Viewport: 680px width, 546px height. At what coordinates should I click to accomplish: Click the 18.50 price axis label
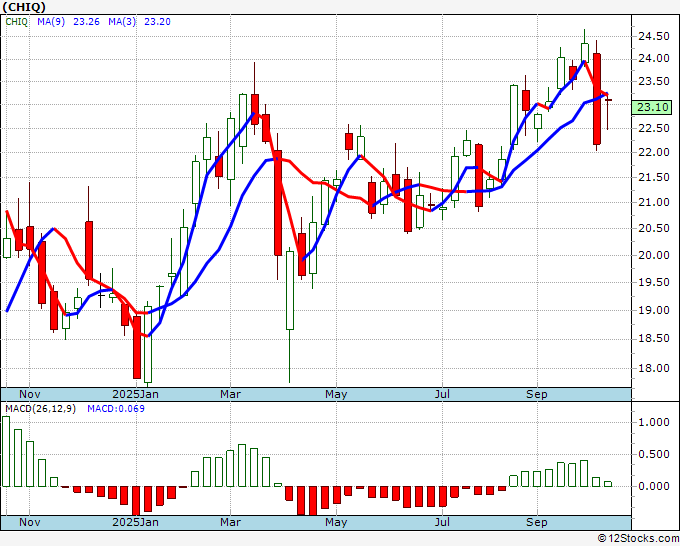point(654,339)
